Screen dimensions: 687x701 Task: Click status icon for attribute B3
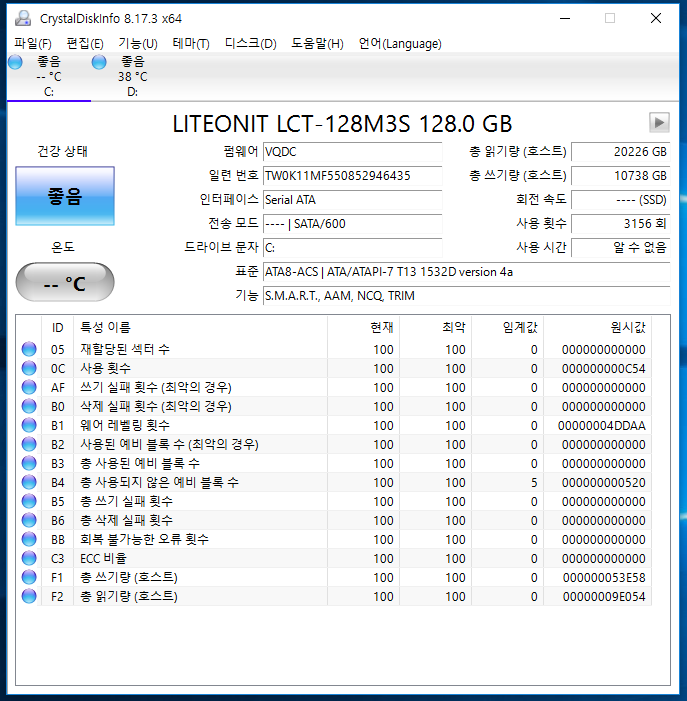tap(29, 463)
